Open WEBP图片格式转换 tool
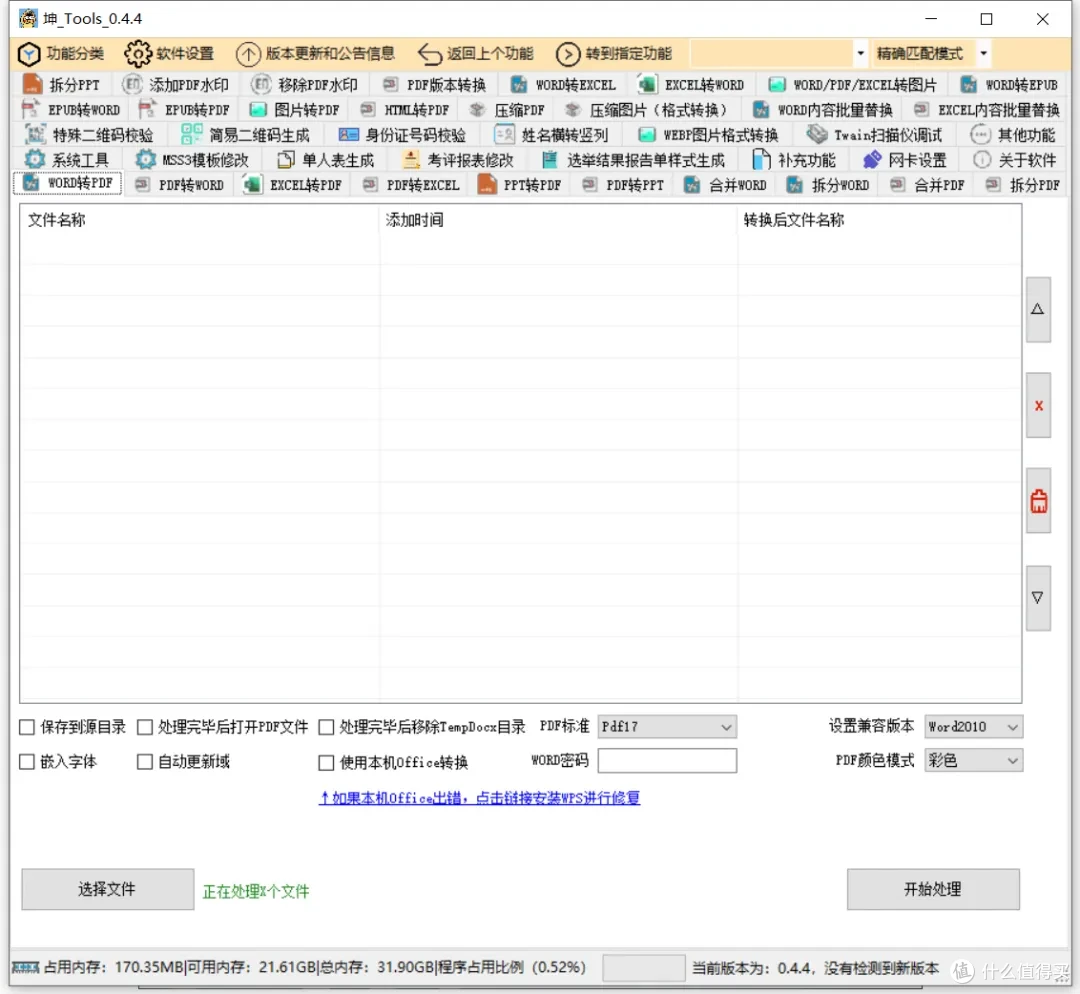Image resolution: width=1080 pixels, height=994 pixels. pos(708,135)
